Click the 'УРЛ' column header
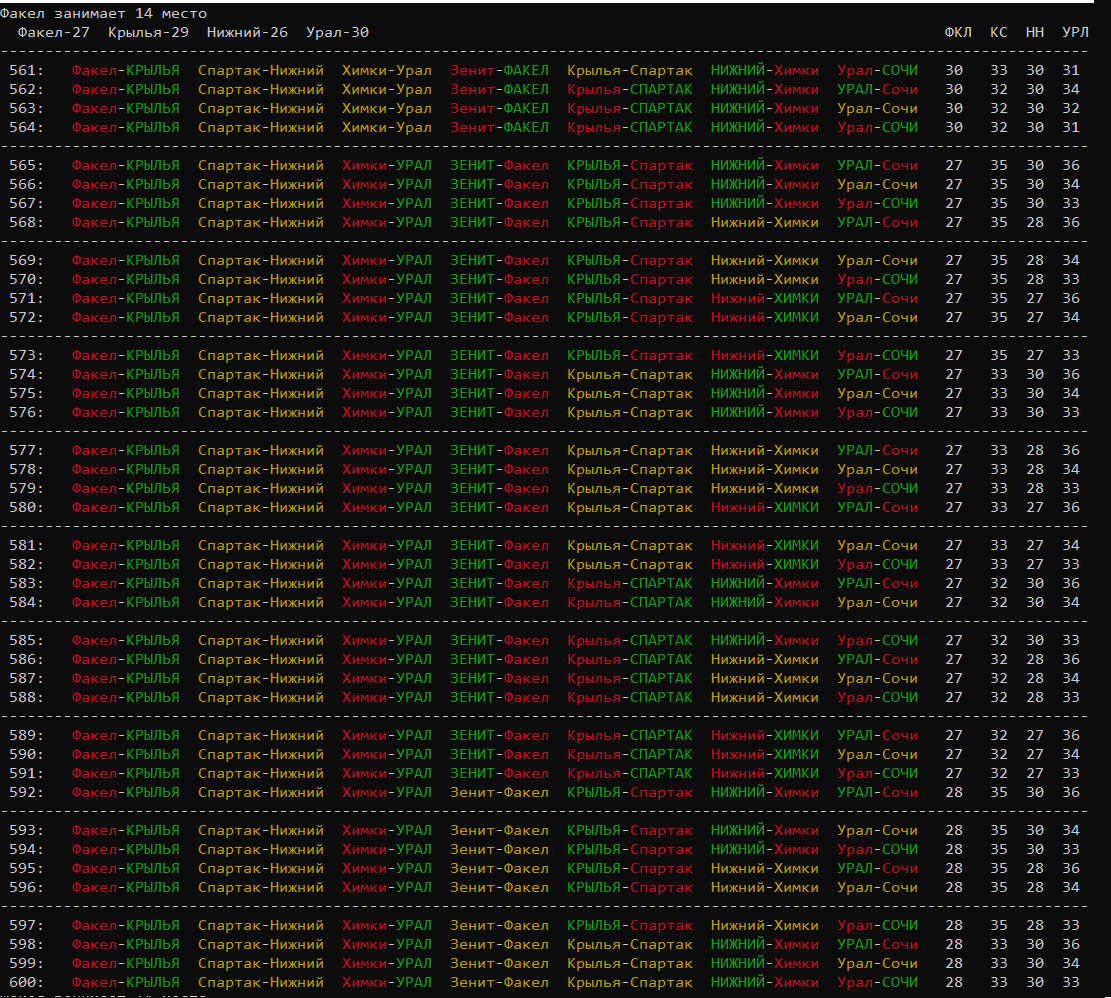This screenshot has height=998, width=1111. tap(1075, 33)
